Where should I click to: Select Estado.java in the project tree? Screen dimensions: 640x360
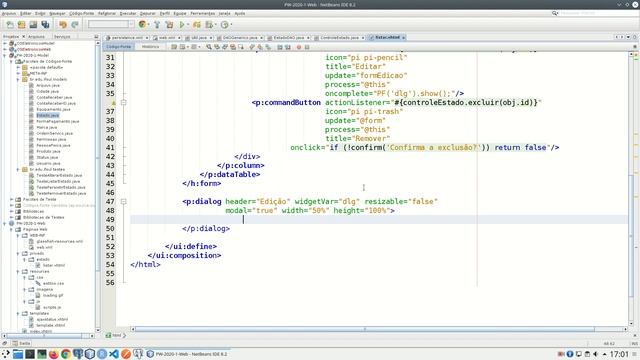[x=48, y=116]
